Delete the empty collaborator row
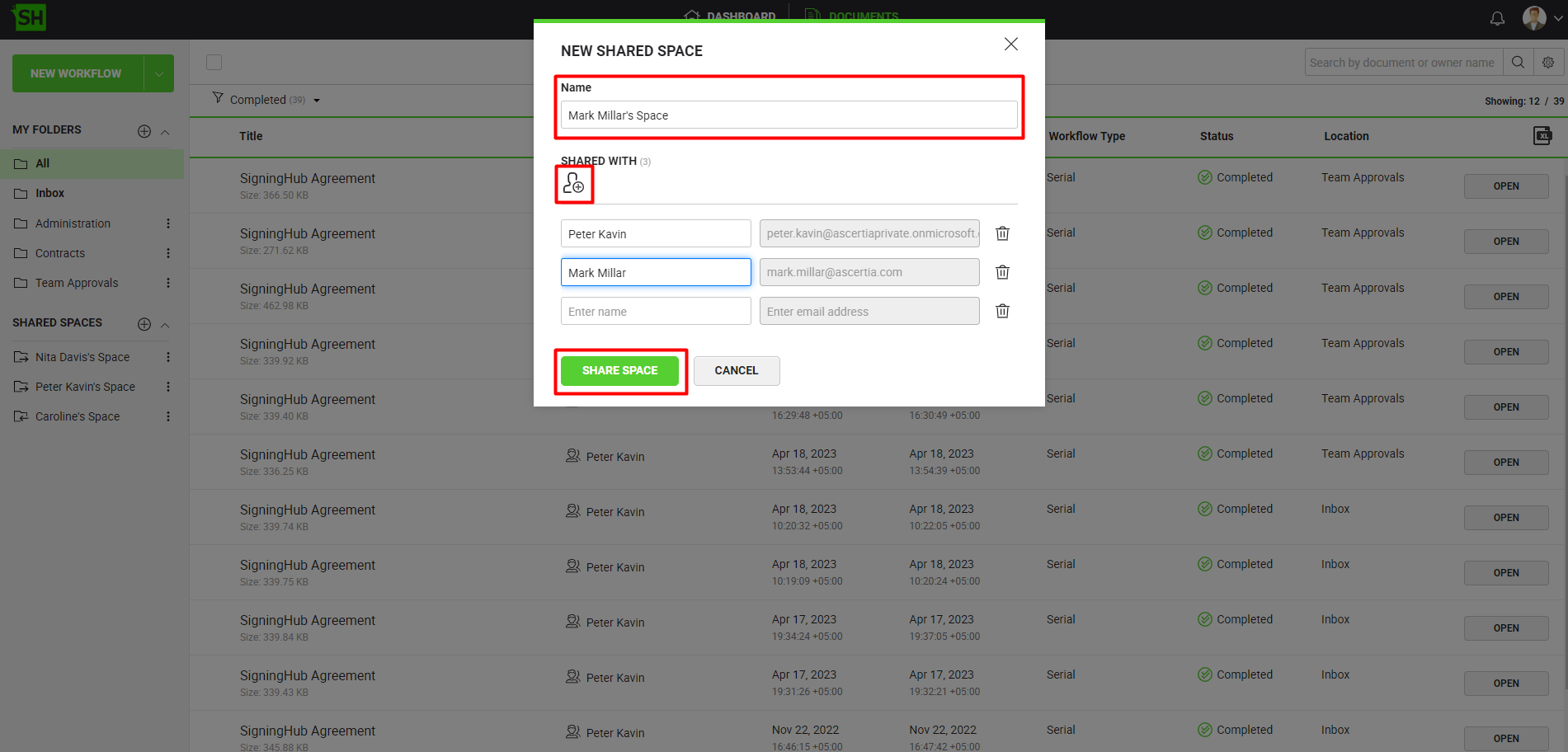1568x752 pixels. 1002,311
